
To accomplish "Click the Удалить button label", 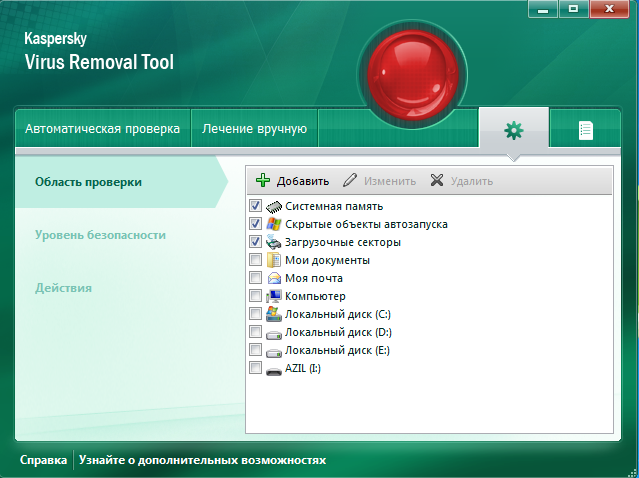I will pyautogui.click(x=472, y=181).
